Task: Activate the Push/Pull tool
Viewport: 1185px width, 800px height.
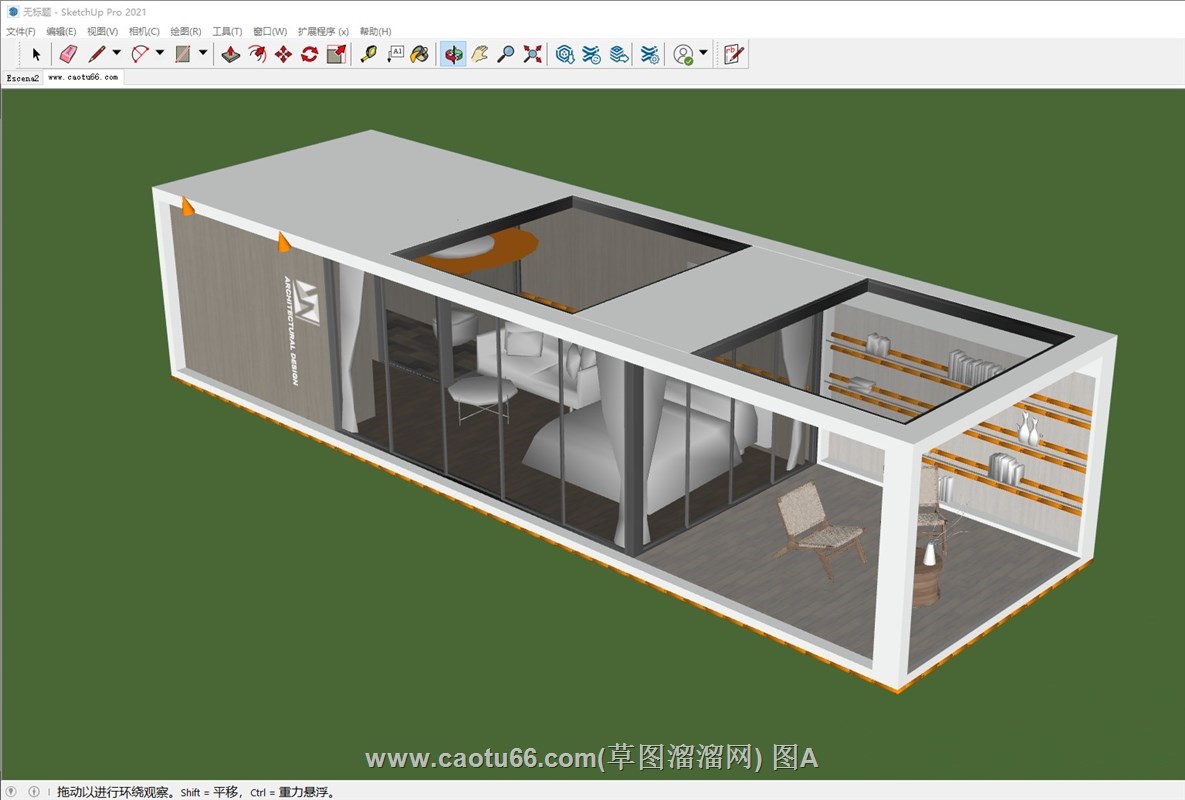Action: (x=231, y=54)
